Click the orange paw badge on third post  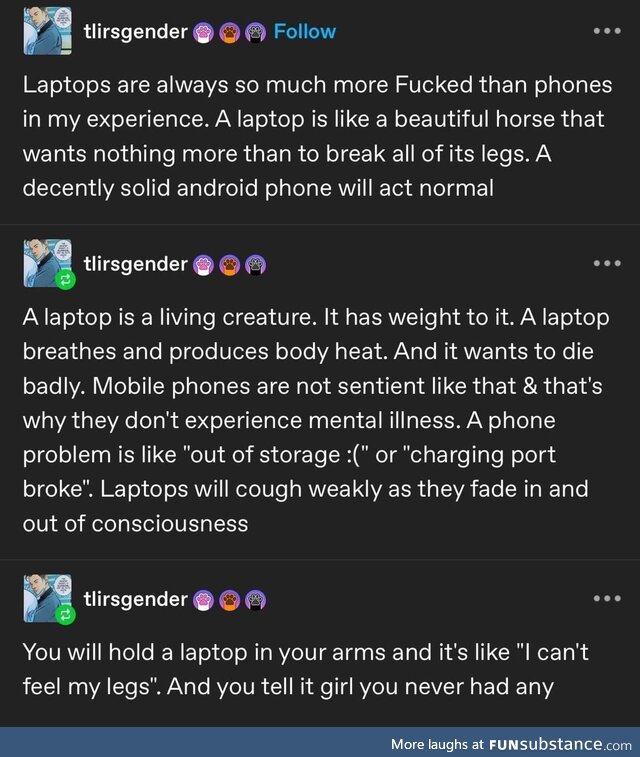coord(230,600)
